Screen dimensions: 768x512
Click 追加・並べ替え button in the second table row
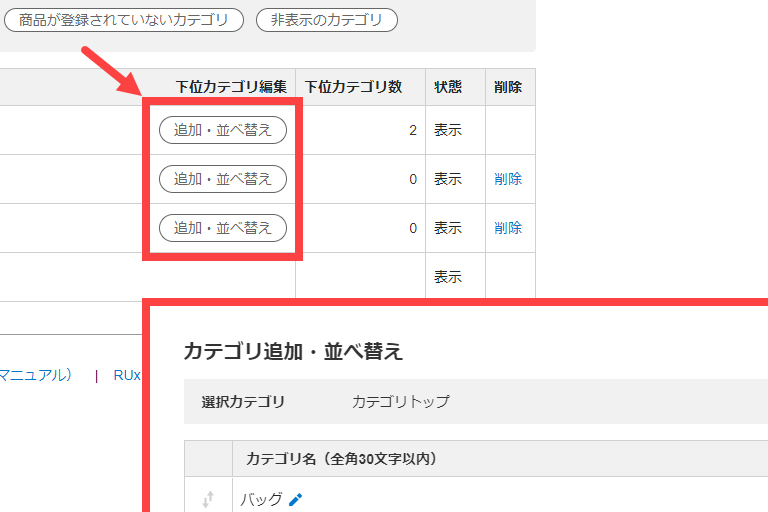coord(223,179)
